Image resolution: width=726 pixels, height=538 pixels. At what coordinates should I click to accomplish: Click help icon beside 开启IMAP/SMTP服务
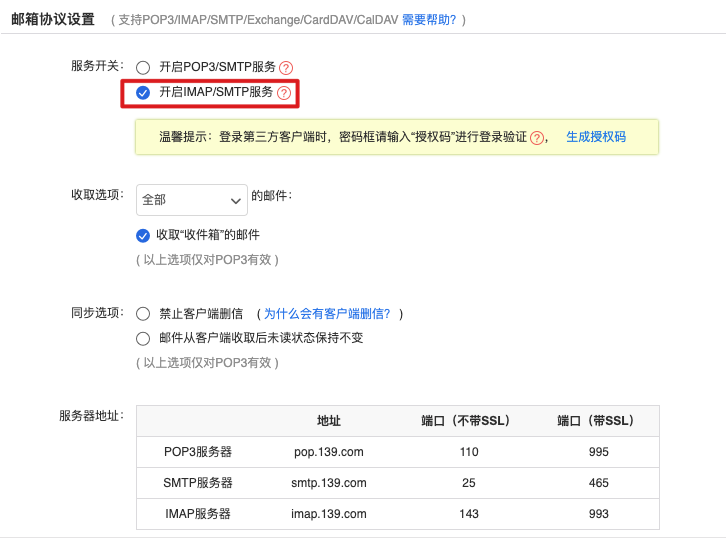284,93
